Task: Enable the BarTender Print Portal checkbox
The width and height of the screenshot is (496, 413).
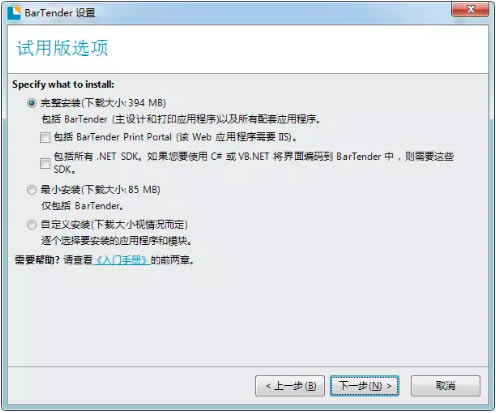Action: 45,137
